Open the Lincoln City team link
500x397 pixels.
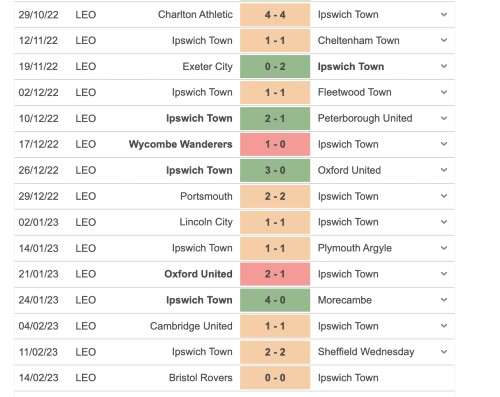click(x=206, y=222)
